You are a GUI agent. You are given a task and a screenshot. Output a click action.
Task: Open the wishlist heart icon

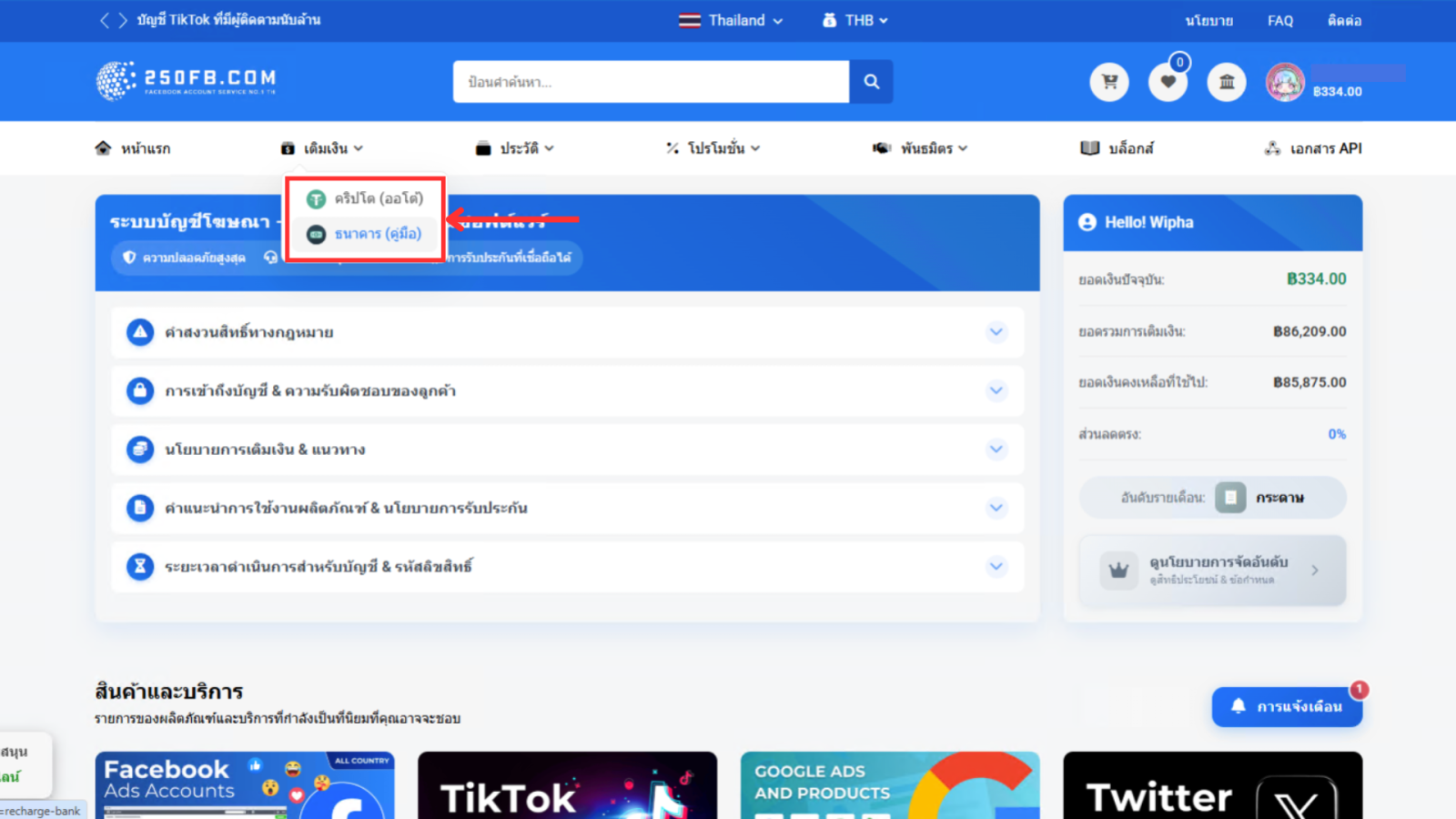[1168, 82]
